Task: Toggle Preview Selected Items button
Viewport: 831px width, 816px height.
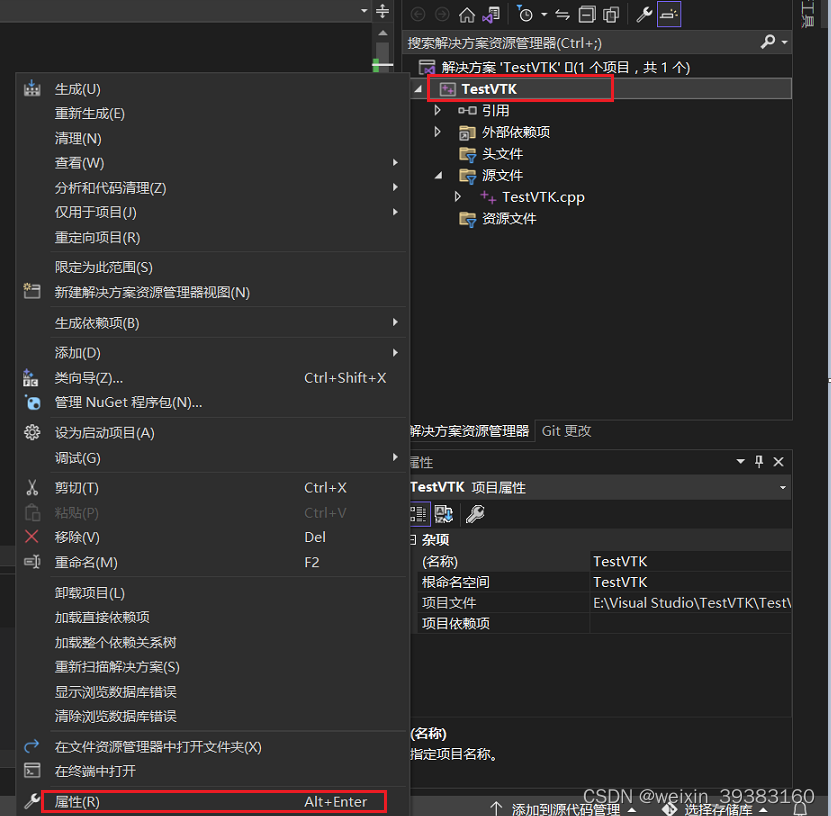Action: pyautogui.click(x=669, y=14)
